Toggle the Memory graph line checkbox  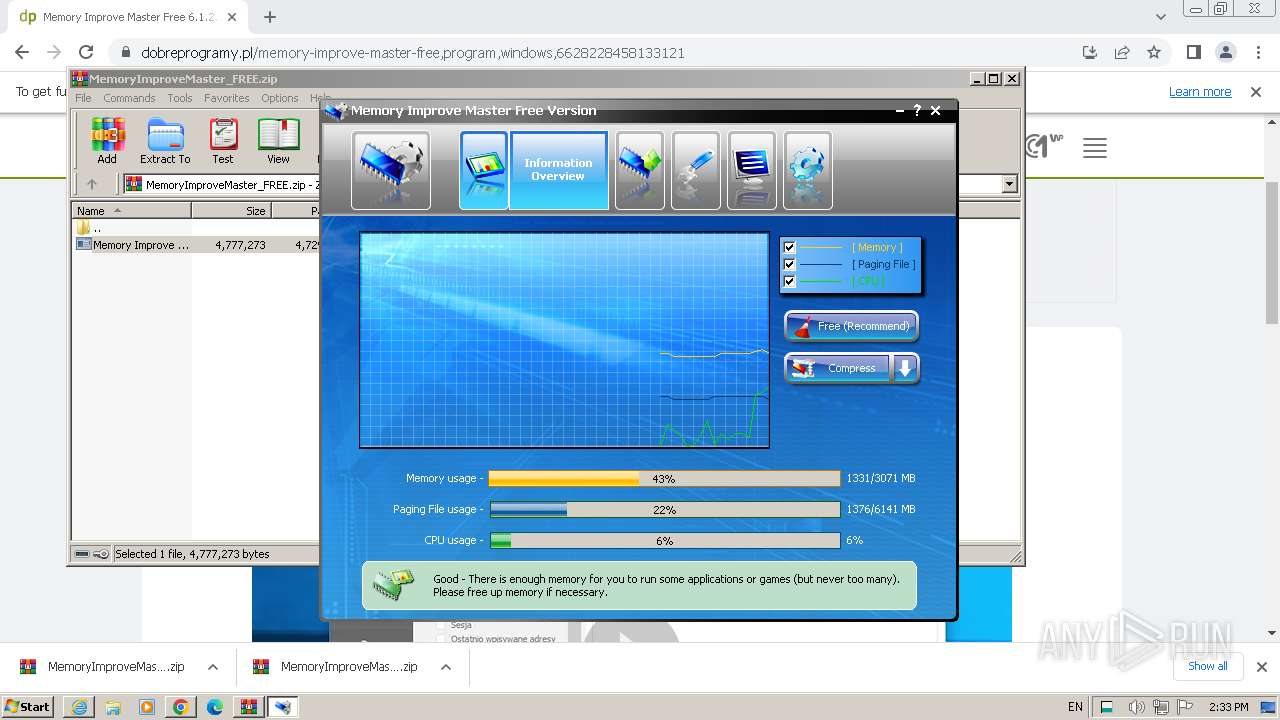(x=789, y=247)
